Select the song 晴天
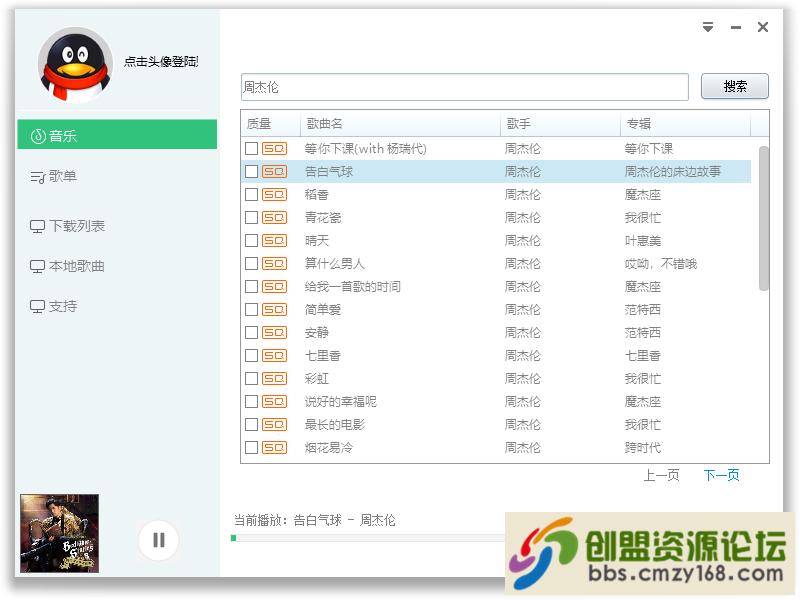 pos(317,240)
